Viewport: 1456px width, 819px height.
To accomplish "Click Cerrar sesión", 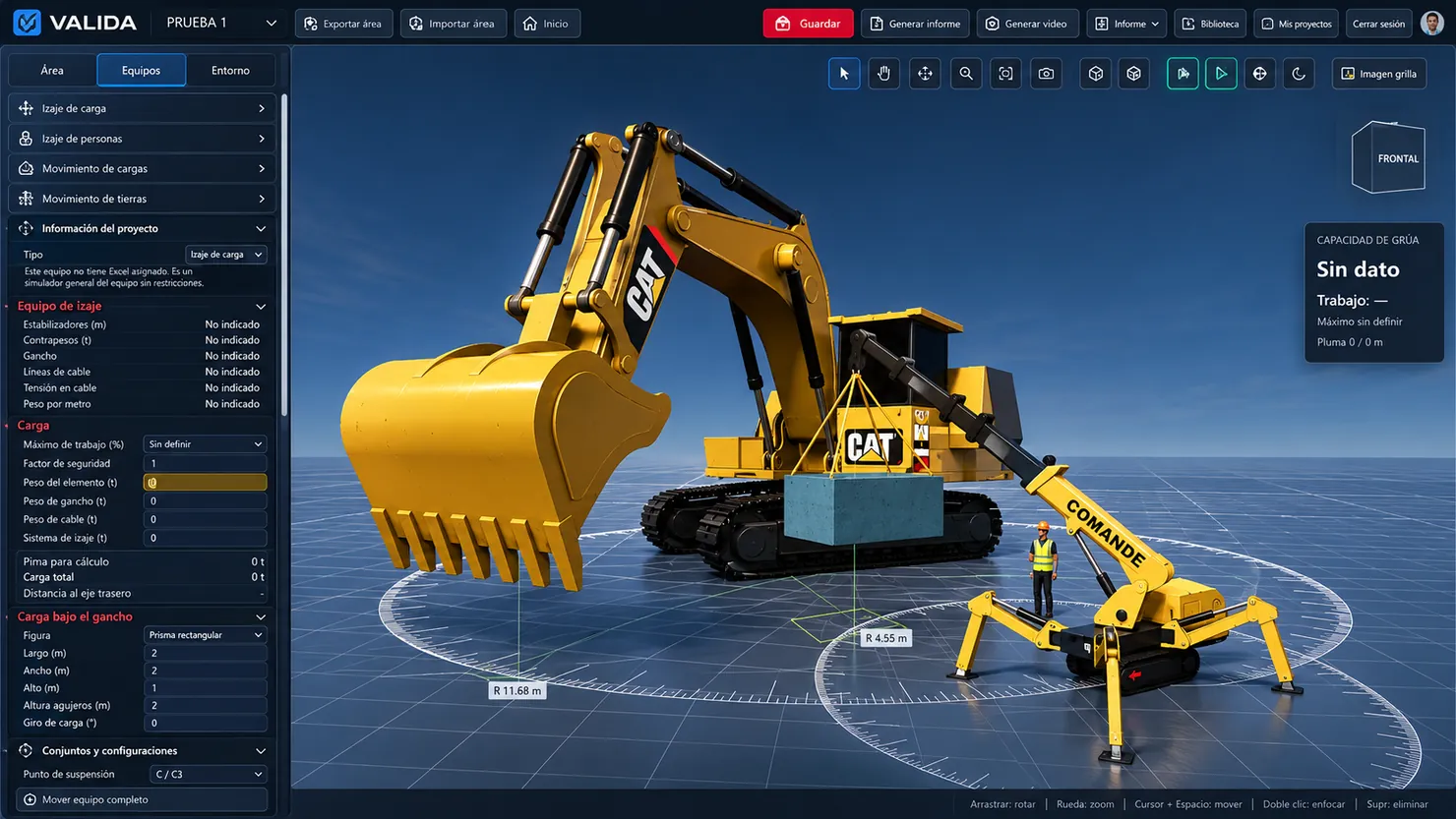I will click(x=1378, y=24).
